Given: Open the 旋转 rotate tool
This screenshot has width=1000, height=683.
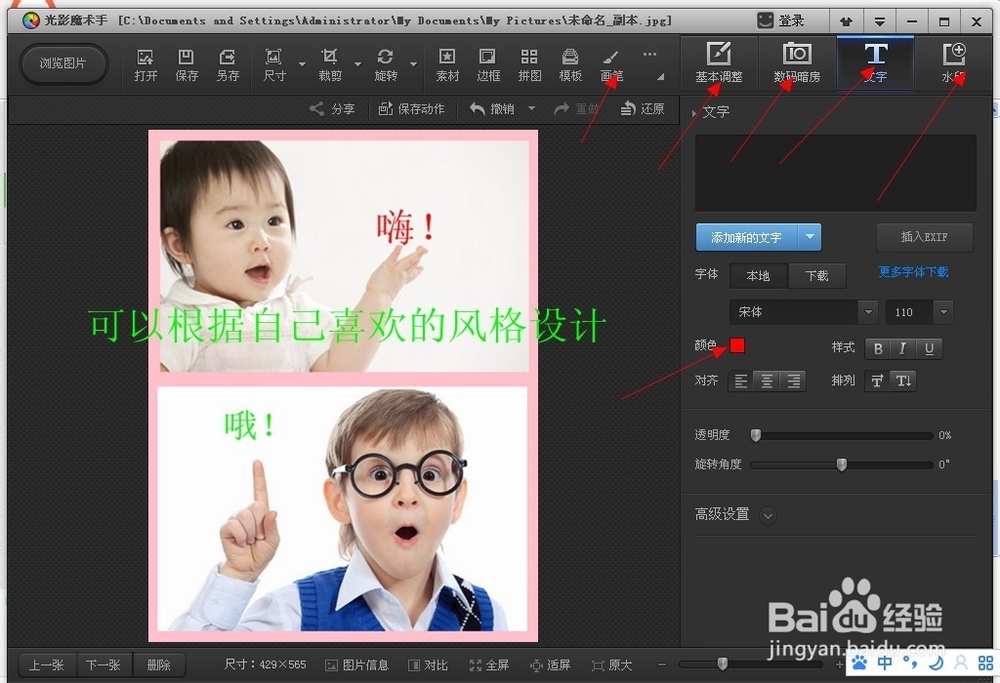Looking at the screenshot, I should (387, 65).
